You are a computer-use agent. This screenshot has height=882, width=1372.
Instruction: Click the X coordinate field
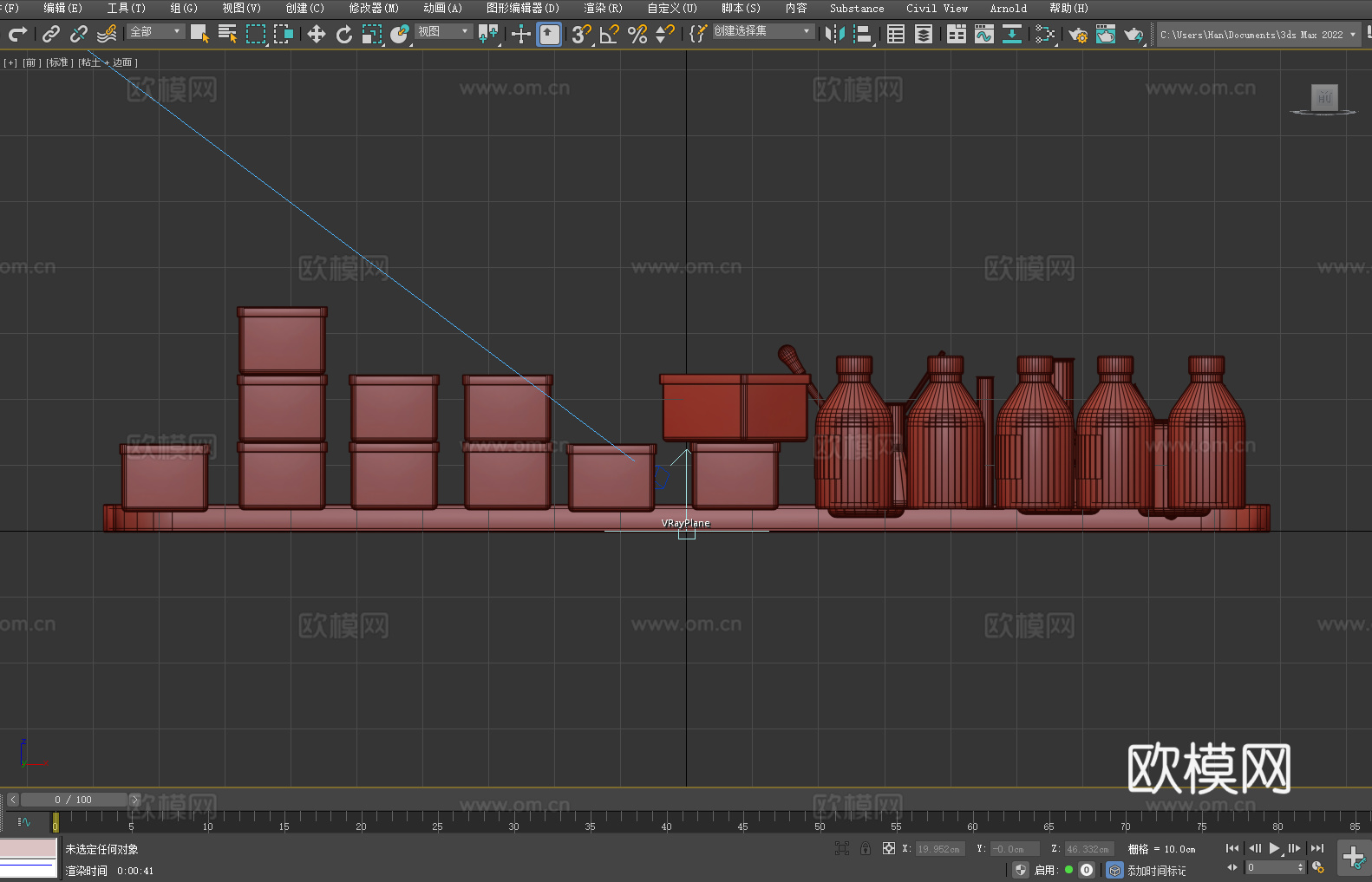940,849
